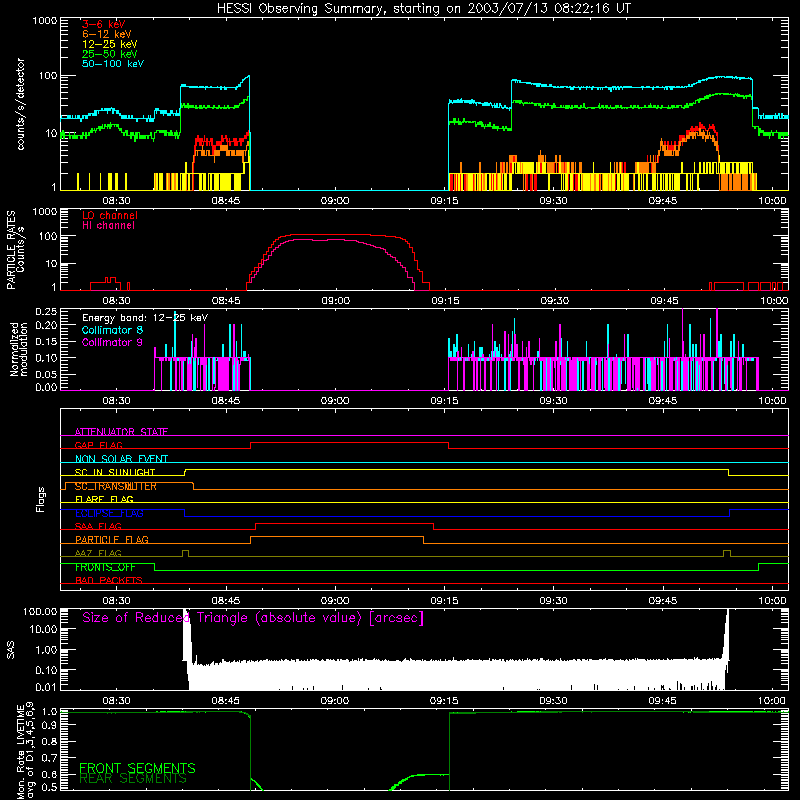Click the 10:00 tick under SAS plot
The width and height of the screenshot is (800, 800).
click(x=772, y=701)
